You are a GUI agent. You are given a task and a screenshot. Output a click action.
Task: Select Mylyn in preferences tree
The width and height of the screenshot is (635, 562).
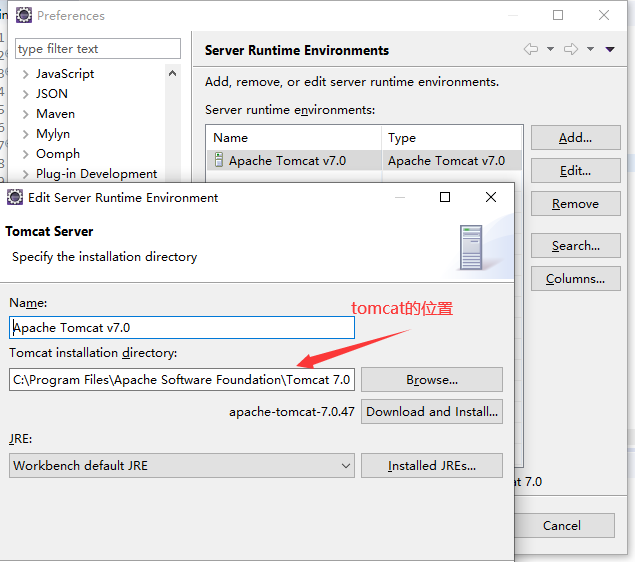[53, 134]
